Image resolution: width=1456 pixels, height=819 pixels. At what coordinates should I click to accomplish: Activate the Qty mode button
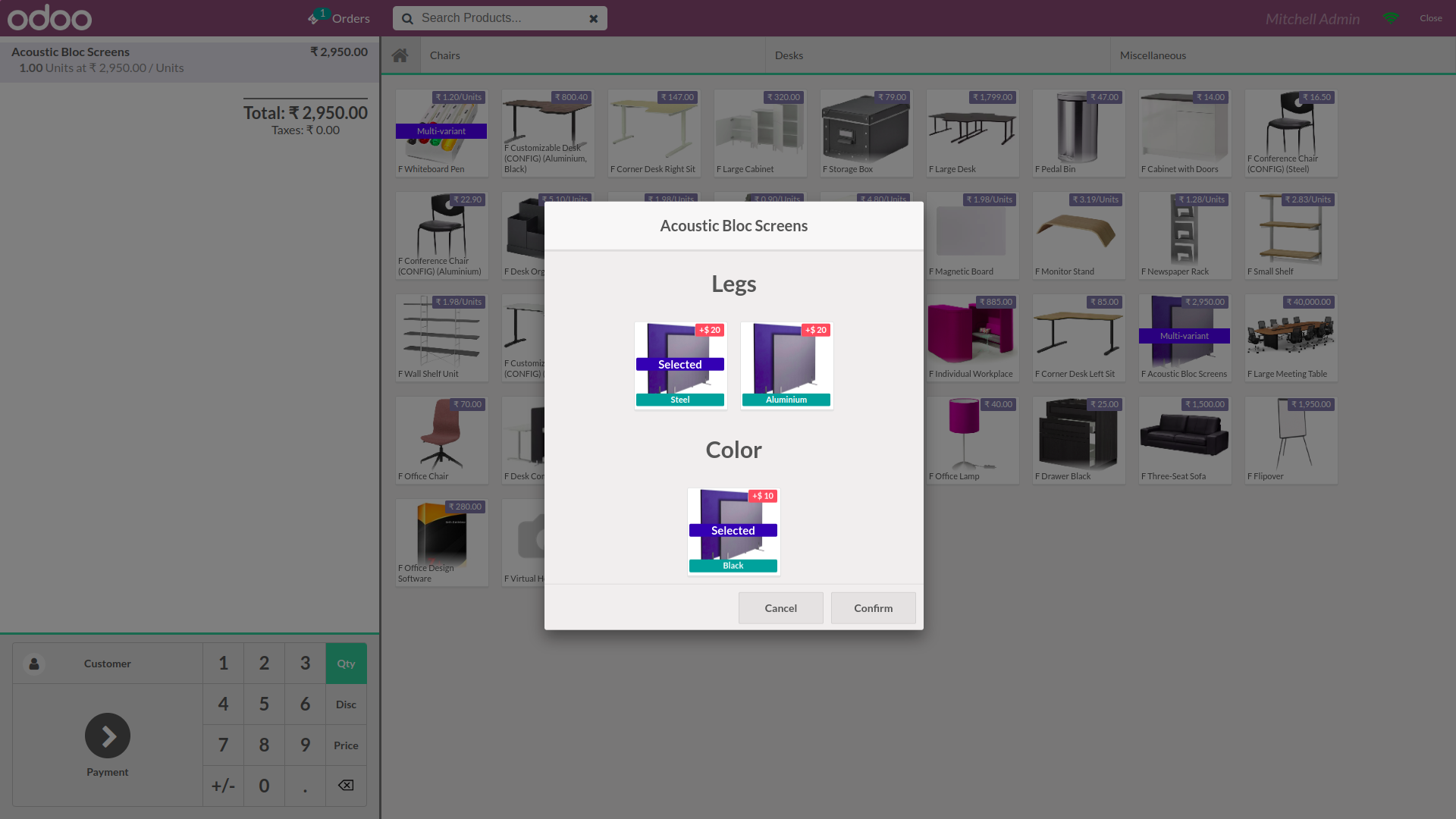click(x=346, y=664)
